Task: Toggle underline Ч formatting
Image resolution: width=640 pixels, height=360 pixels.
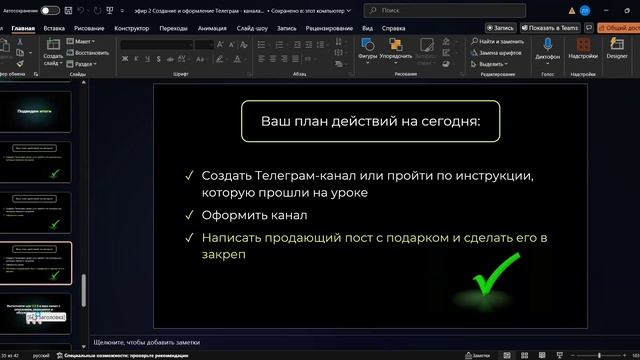Action: (147, 59)
